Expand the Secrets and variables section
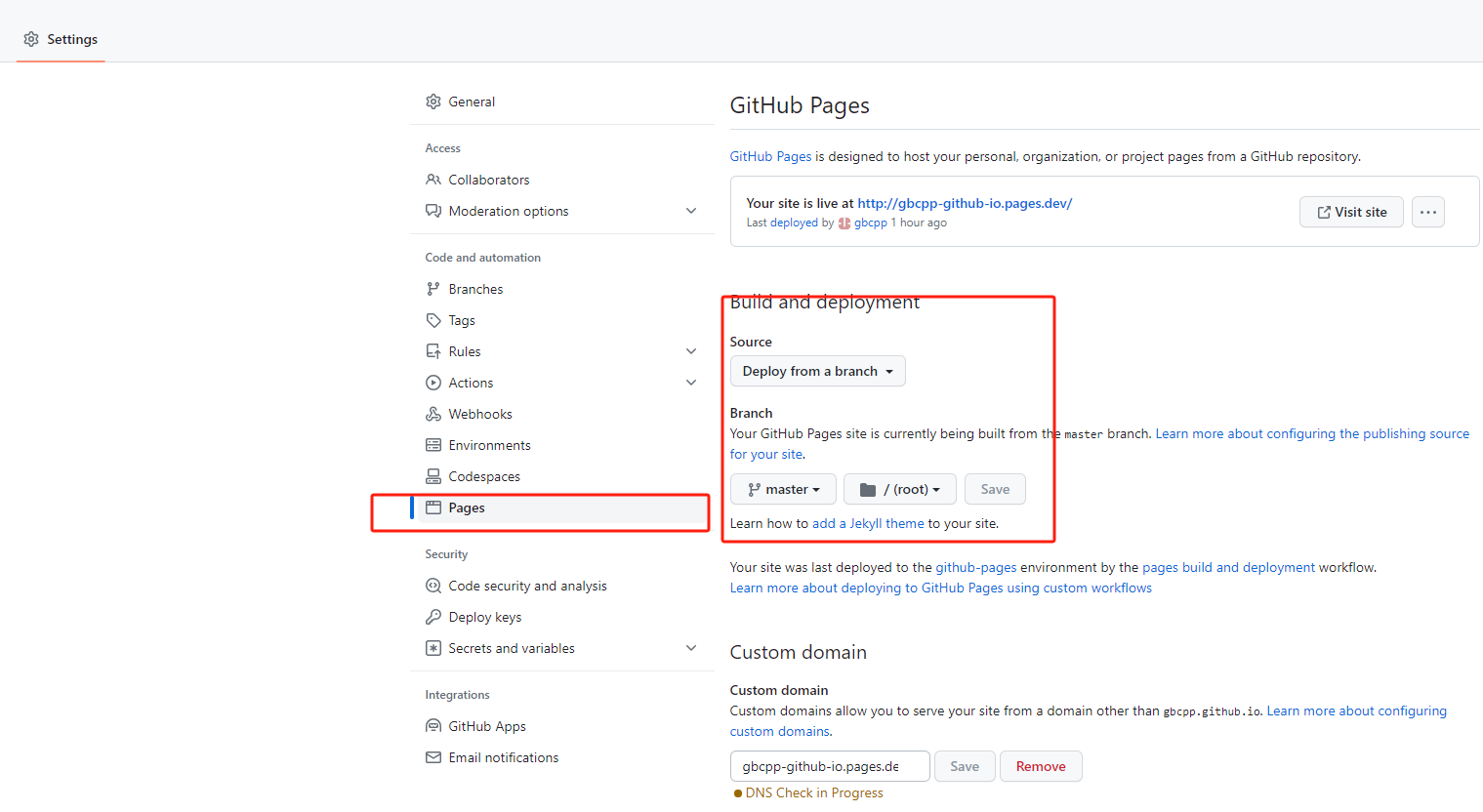The height and width of the screenshot is (812, 1483). coord(691,648)
